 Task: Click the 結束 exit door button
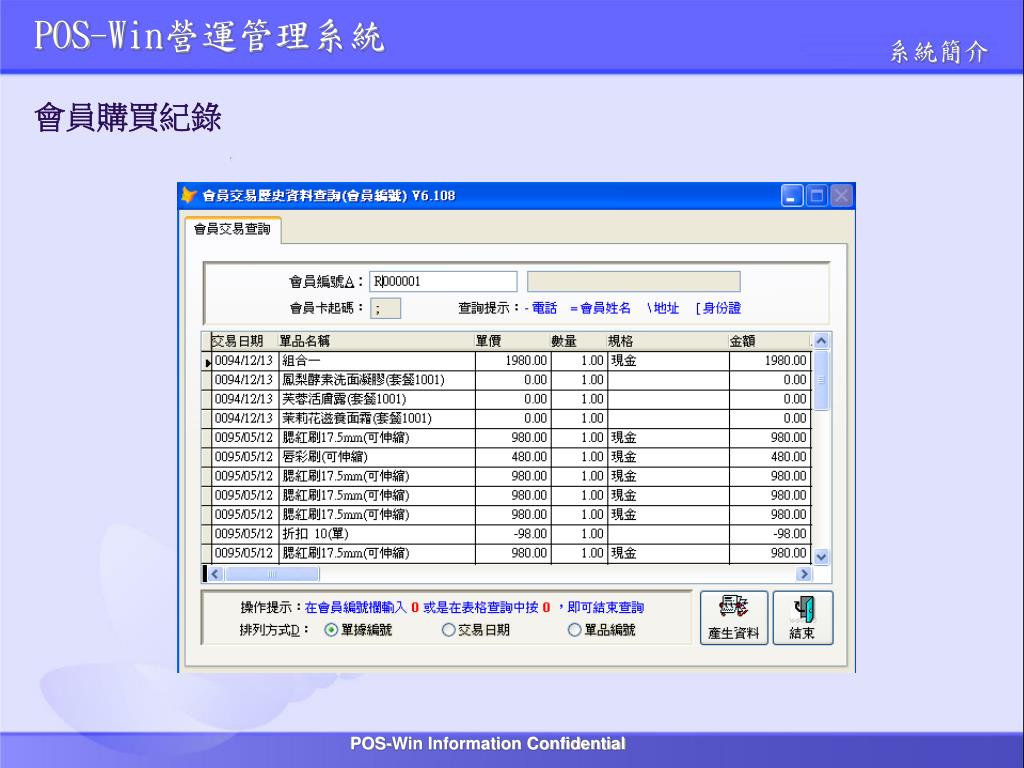pyautogui.click(x=803, y=618)
